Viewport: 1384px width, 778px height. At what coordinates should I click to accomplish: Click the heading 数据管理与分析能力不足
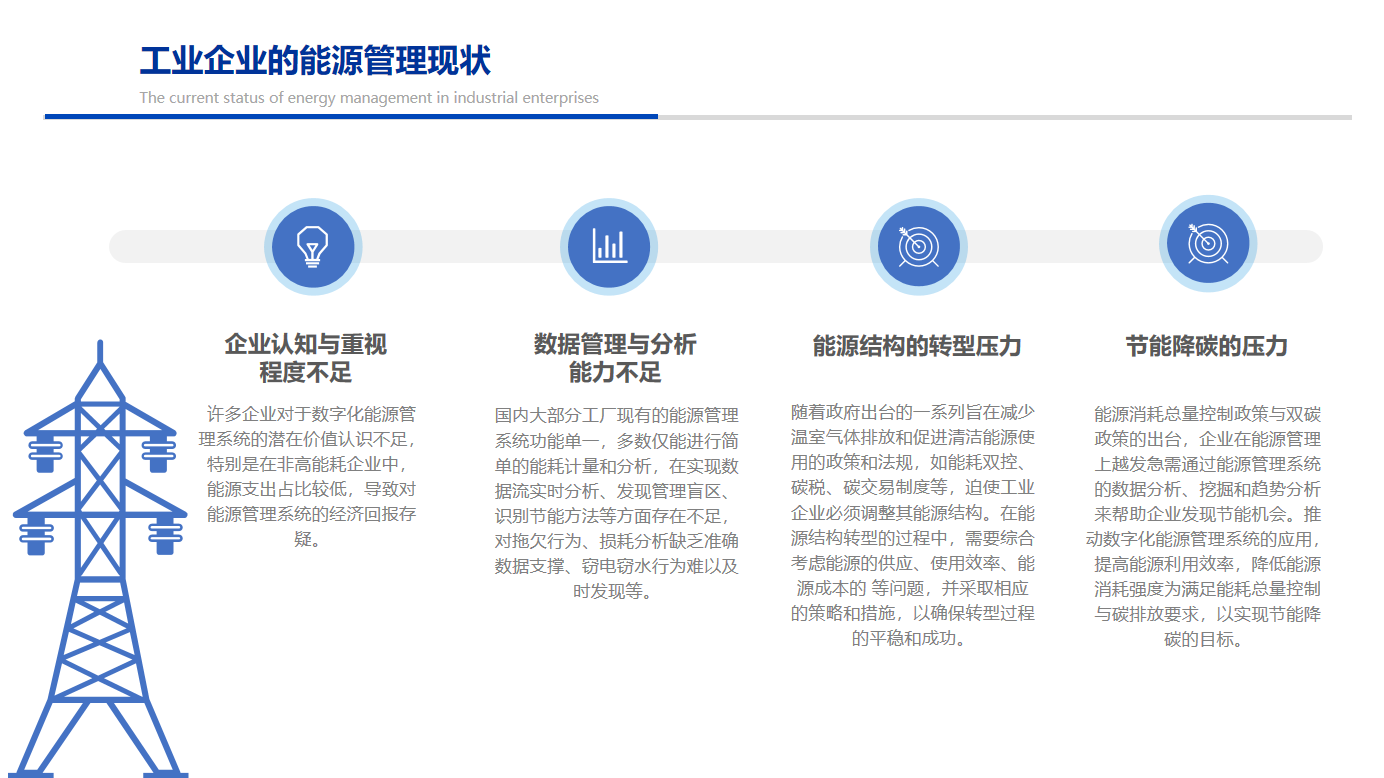pos(615,359)
